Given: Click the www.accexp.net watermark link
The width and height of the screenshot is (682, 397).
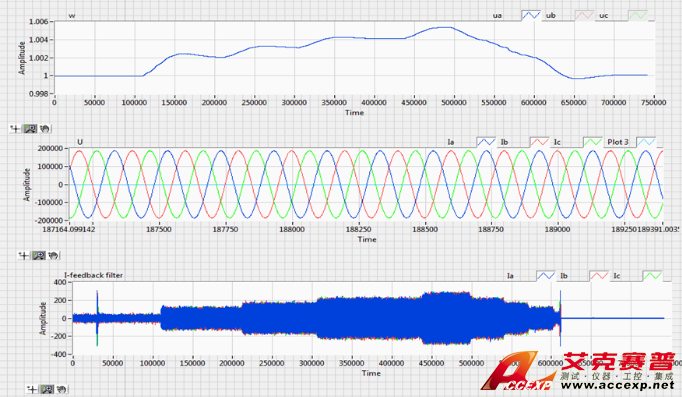Looking at the screenshot, I should pos(617,385).
